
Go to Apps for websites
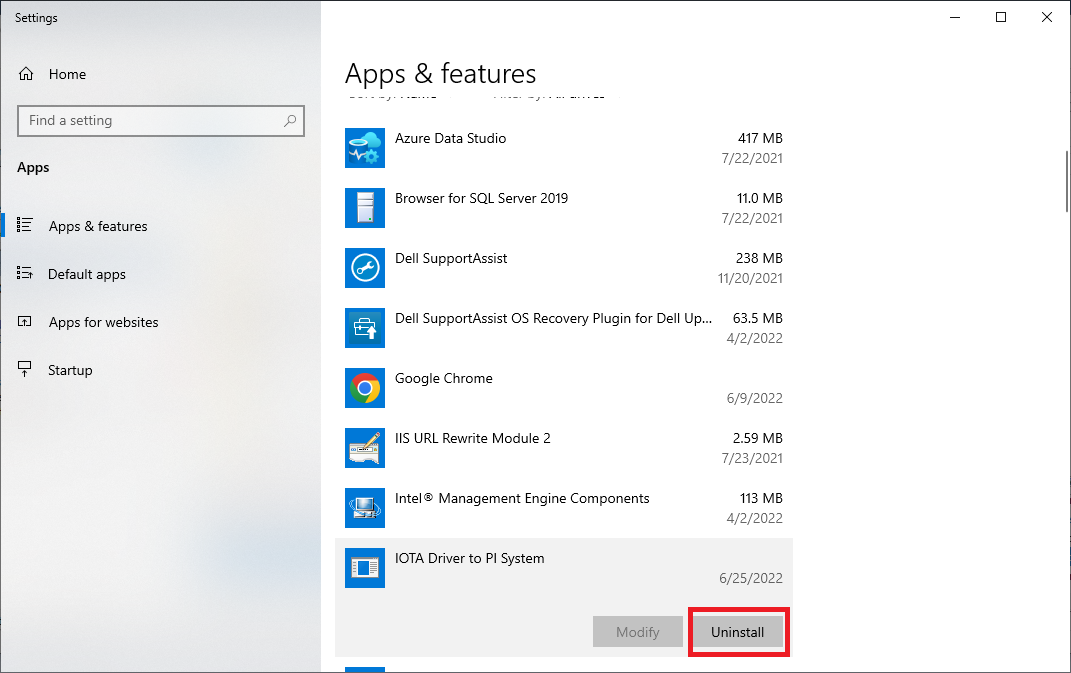[103, 322]
